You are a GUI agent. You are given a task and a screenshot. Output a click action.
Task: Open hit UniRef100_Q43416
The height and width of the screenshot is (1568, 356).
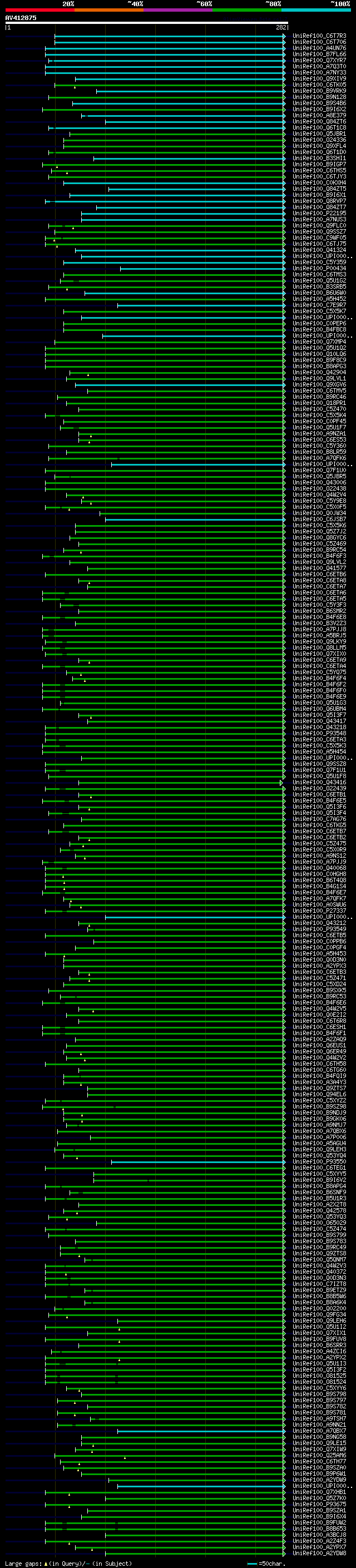point(319,782)
